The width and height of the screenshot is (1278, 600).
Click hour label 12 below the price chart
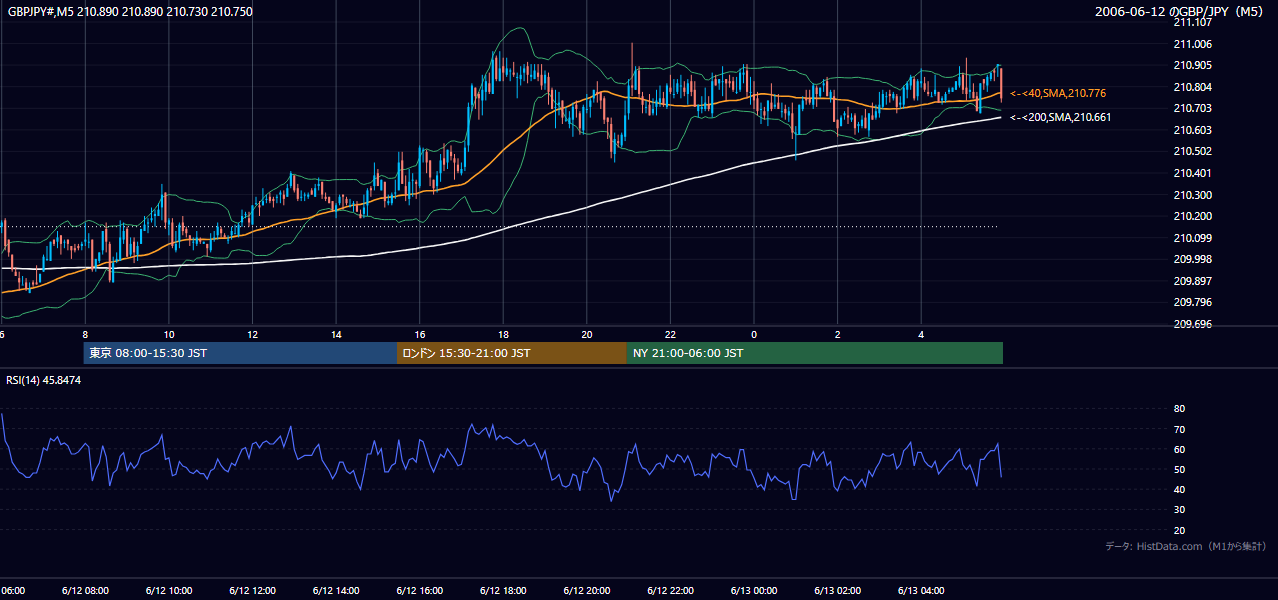tap(252, 335)
